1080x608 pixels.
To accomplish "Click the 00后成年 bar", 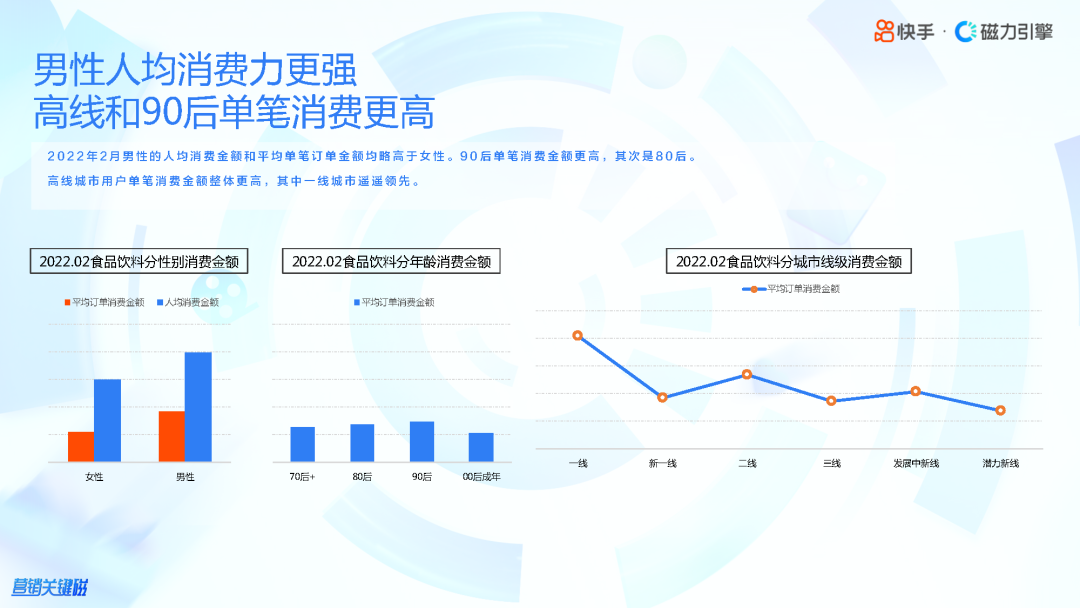I will coord(481,447).
